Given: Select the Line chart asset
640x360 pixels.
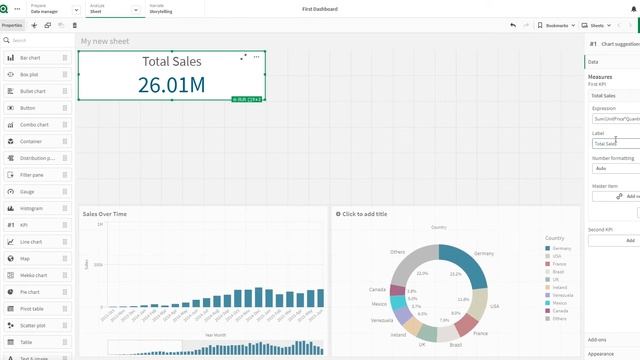Looking at the screenshot, I should pos(37,242).
